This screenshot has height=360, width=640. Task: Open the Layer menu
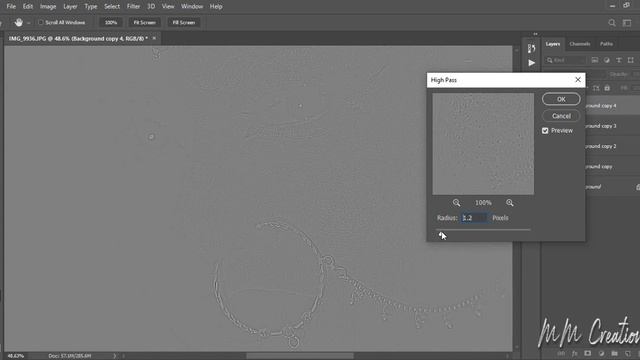(x=70, y=7)
